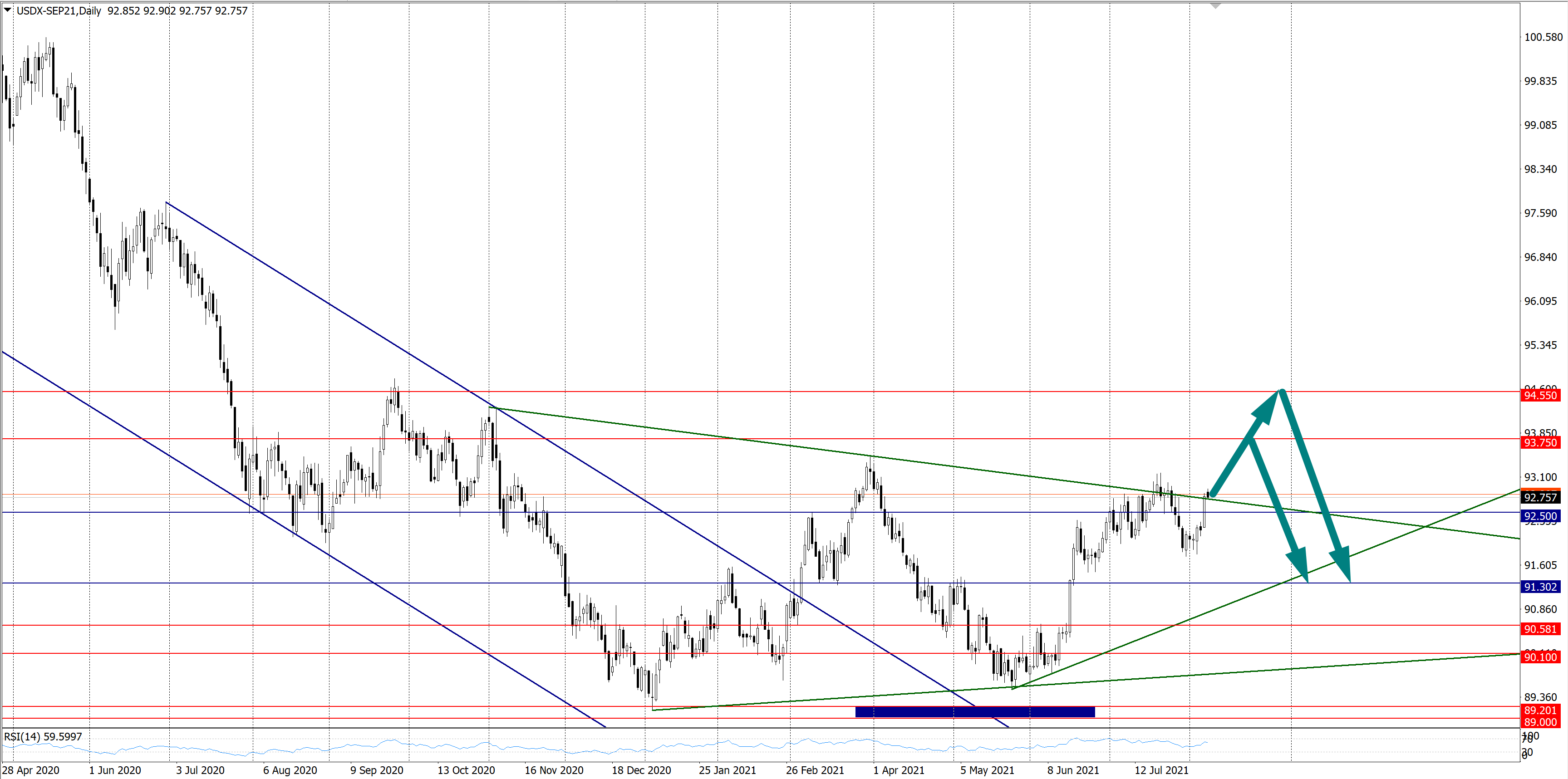The width and height of the screenshot is (1568, 779).
Task: Select the red 93.750 price label
Action: 1540,442
